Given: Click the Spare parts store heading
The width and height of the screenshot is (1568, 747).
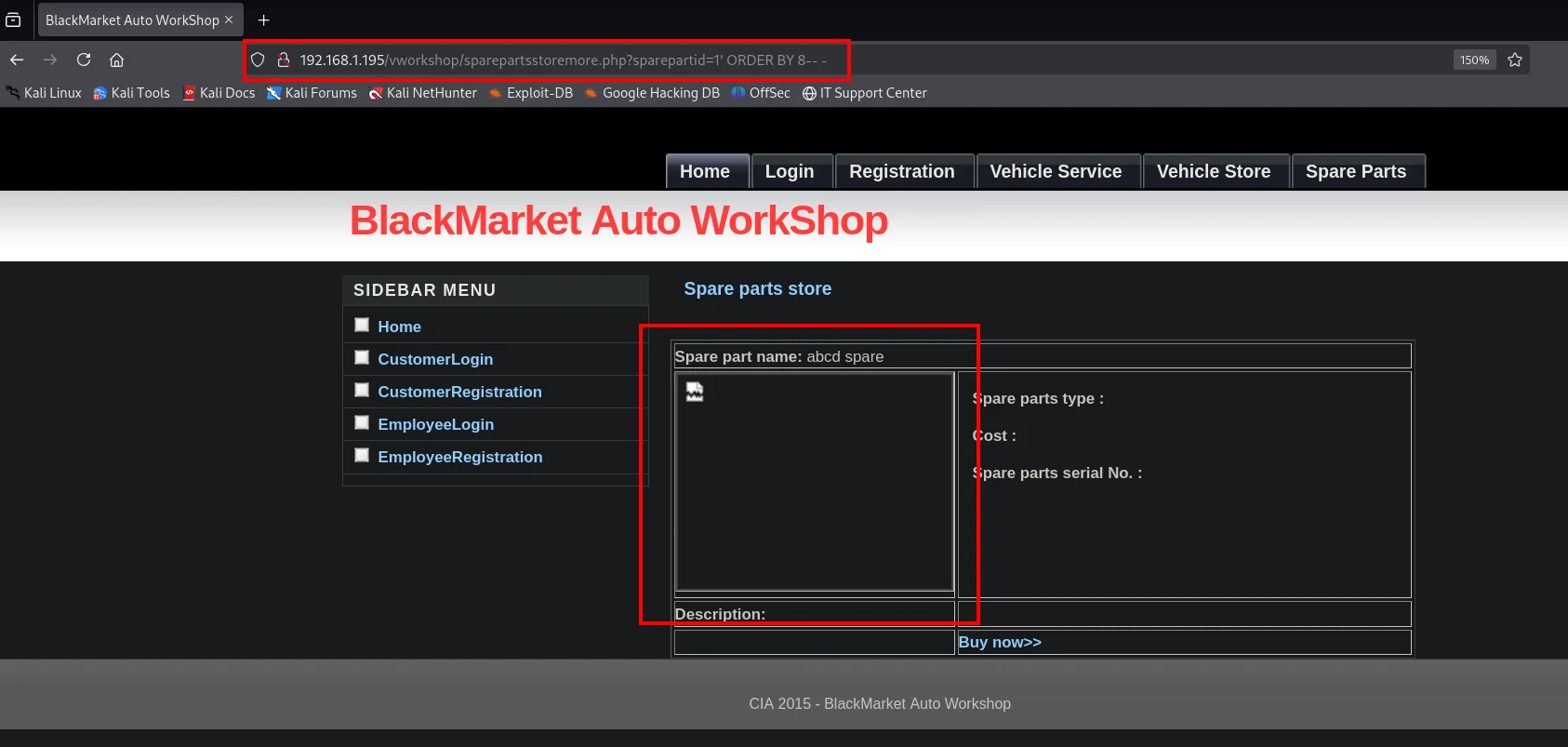Looking at the screenshot, I should (x=758, y=288).
